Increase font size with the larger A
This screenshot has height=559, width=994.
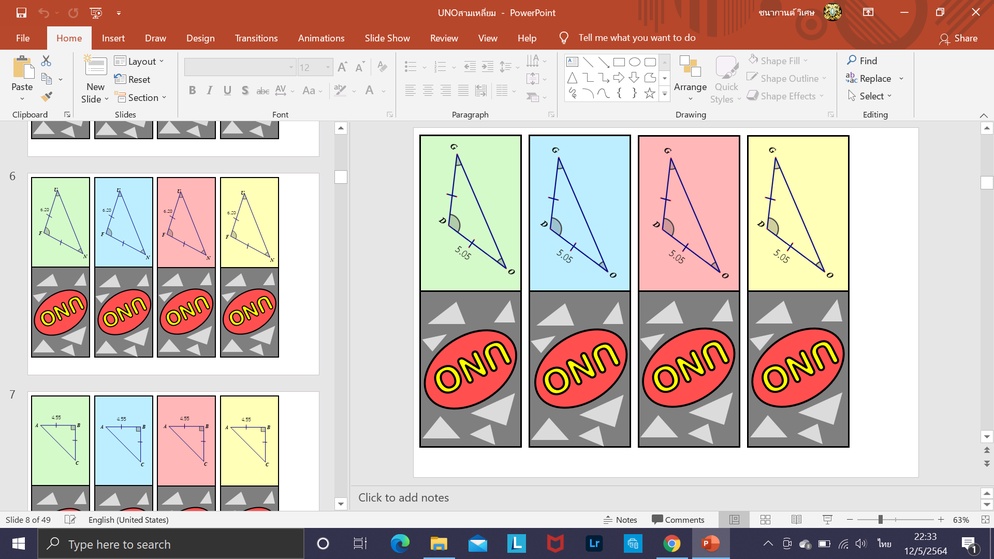(x=342, y=67)
